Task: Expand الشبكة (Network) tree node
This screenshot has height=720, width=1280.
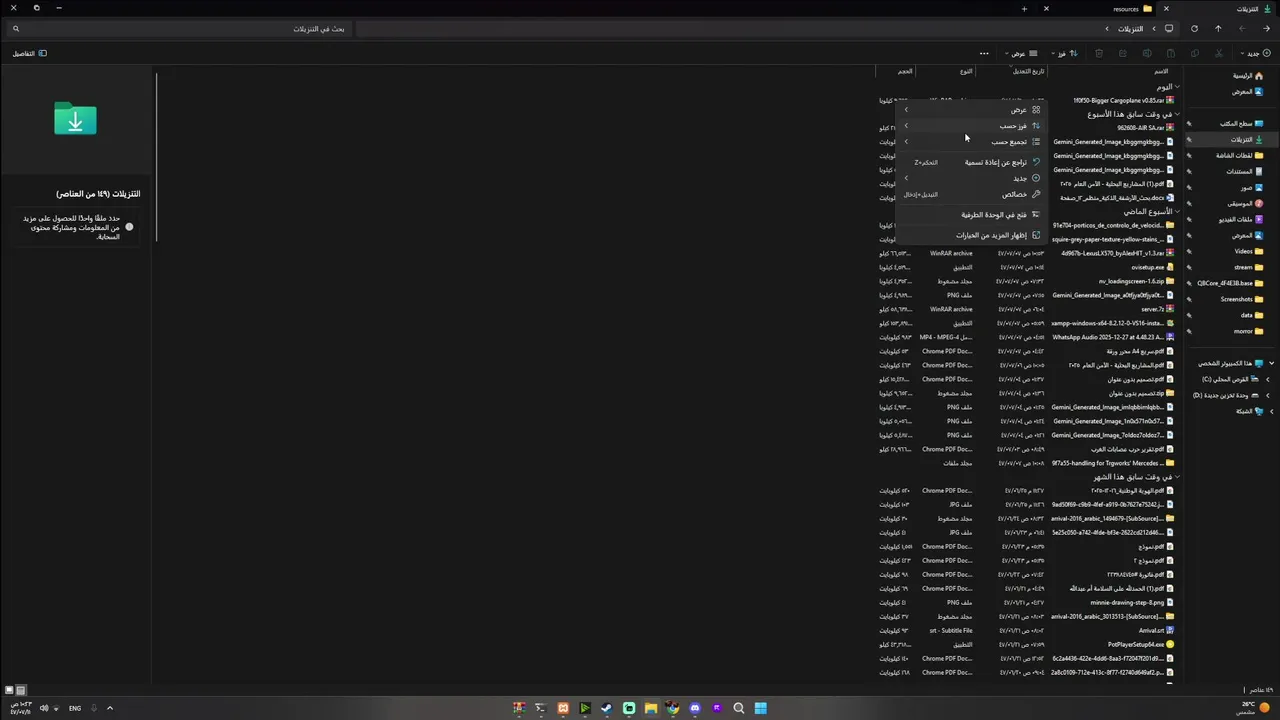Action: pyautogui.click(x=1270, y=412)
